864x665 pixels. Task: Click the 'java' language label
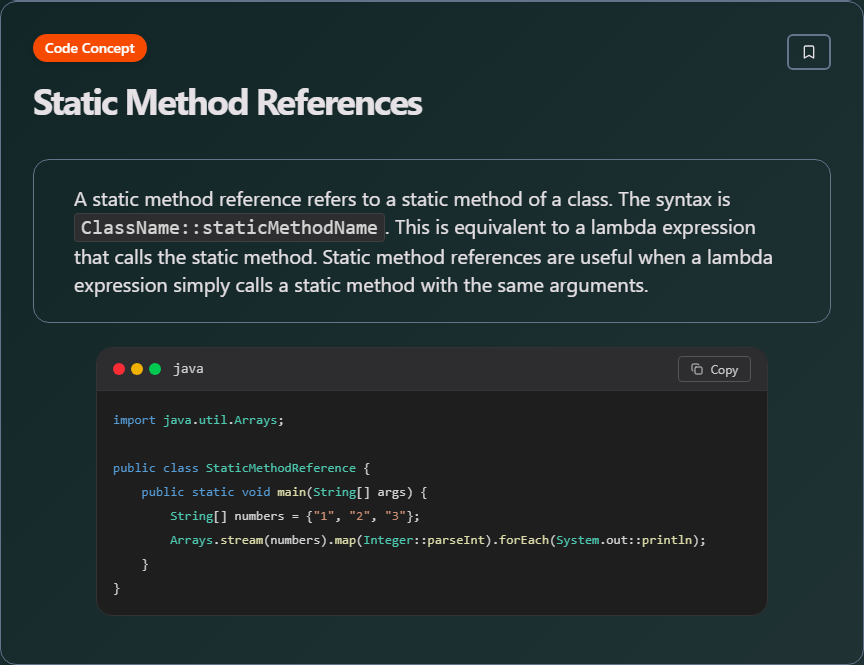[188, 369]
